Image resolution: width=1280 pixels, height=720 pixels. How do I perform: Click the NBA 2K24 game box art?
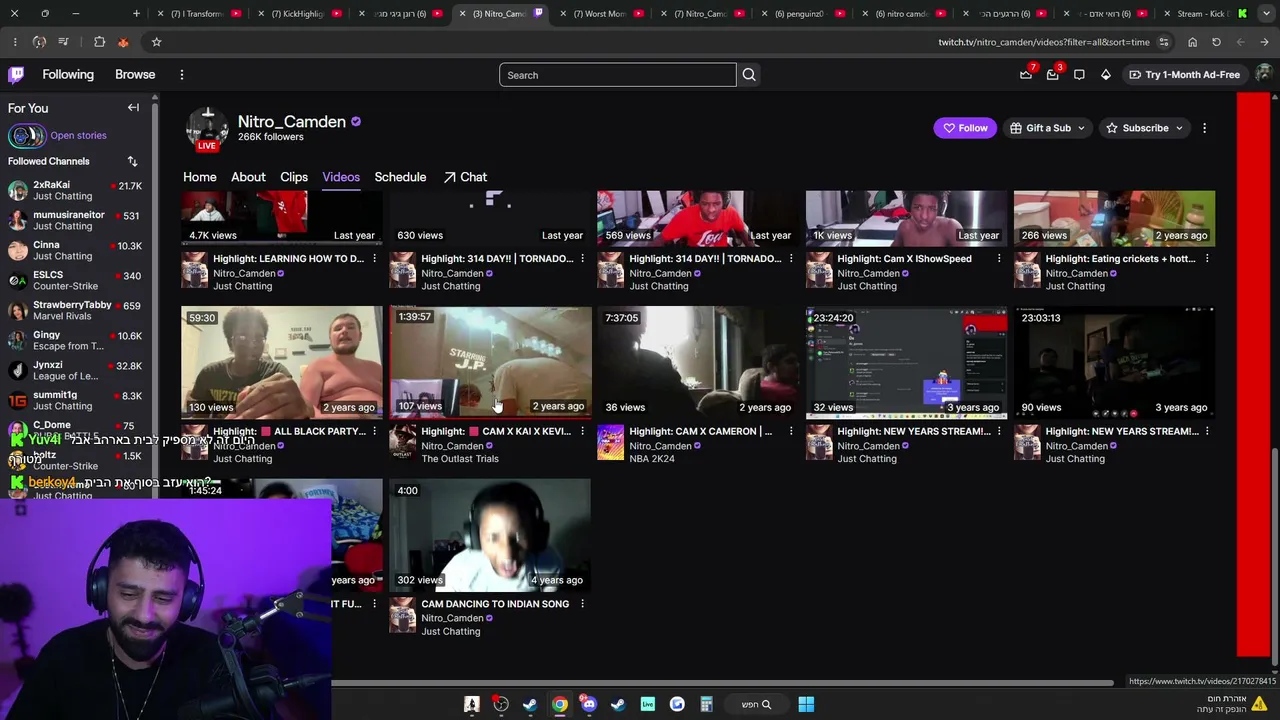(x=610, y=442)
